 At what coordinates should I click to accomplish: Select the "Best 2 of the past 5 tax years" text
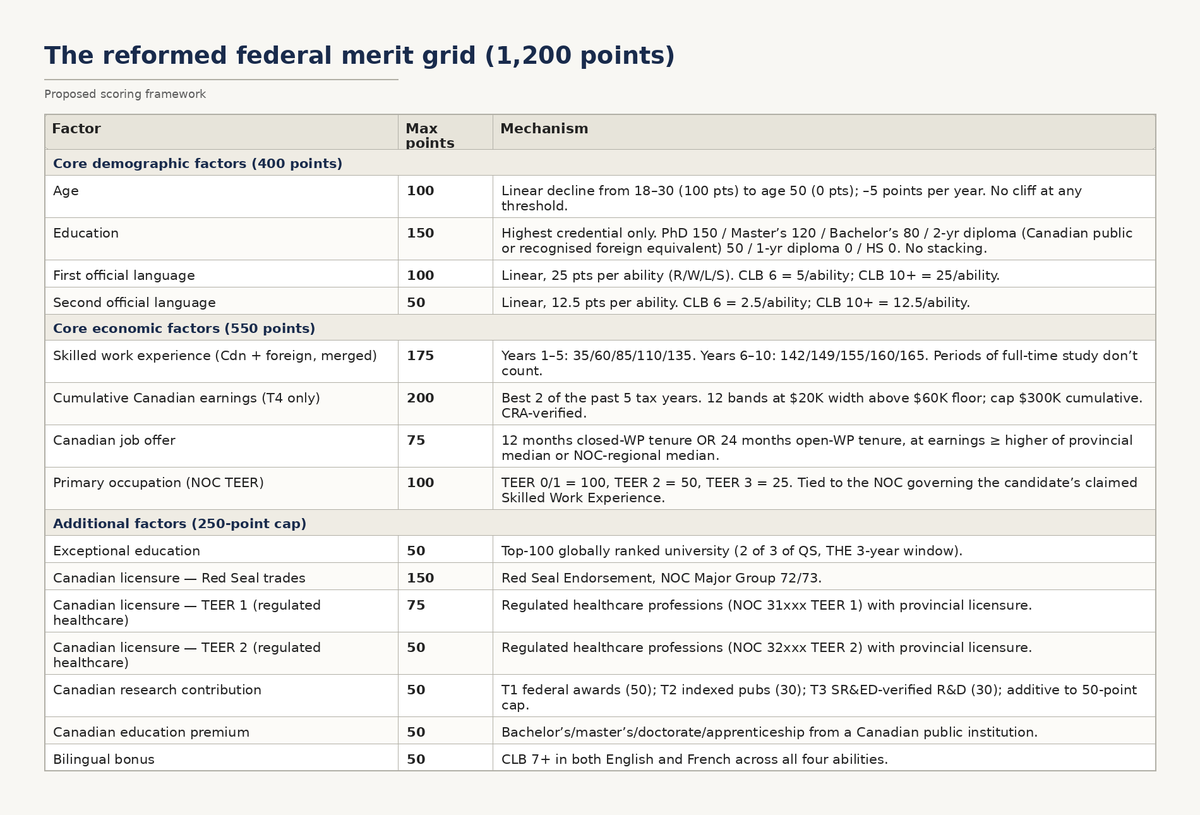click(821, 405)
